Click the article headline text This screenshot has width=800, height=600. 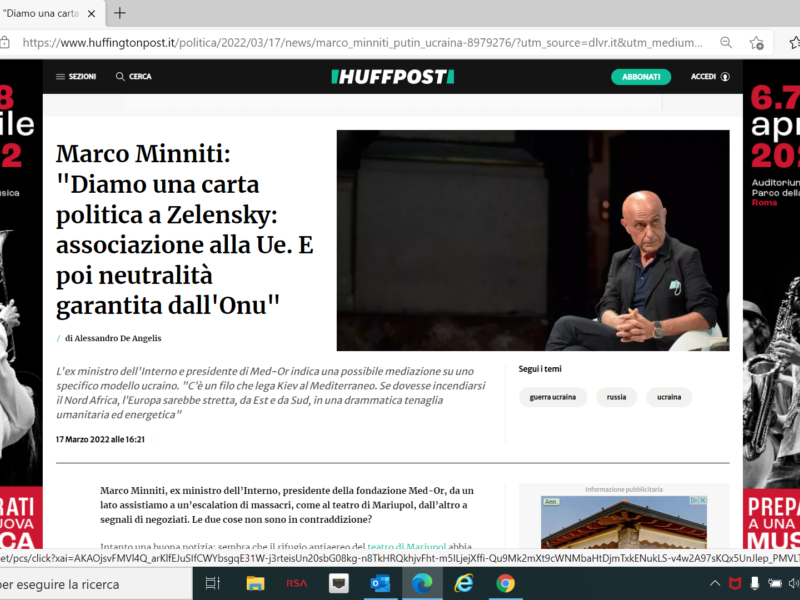pyautogui.click(x=184, y=230)
